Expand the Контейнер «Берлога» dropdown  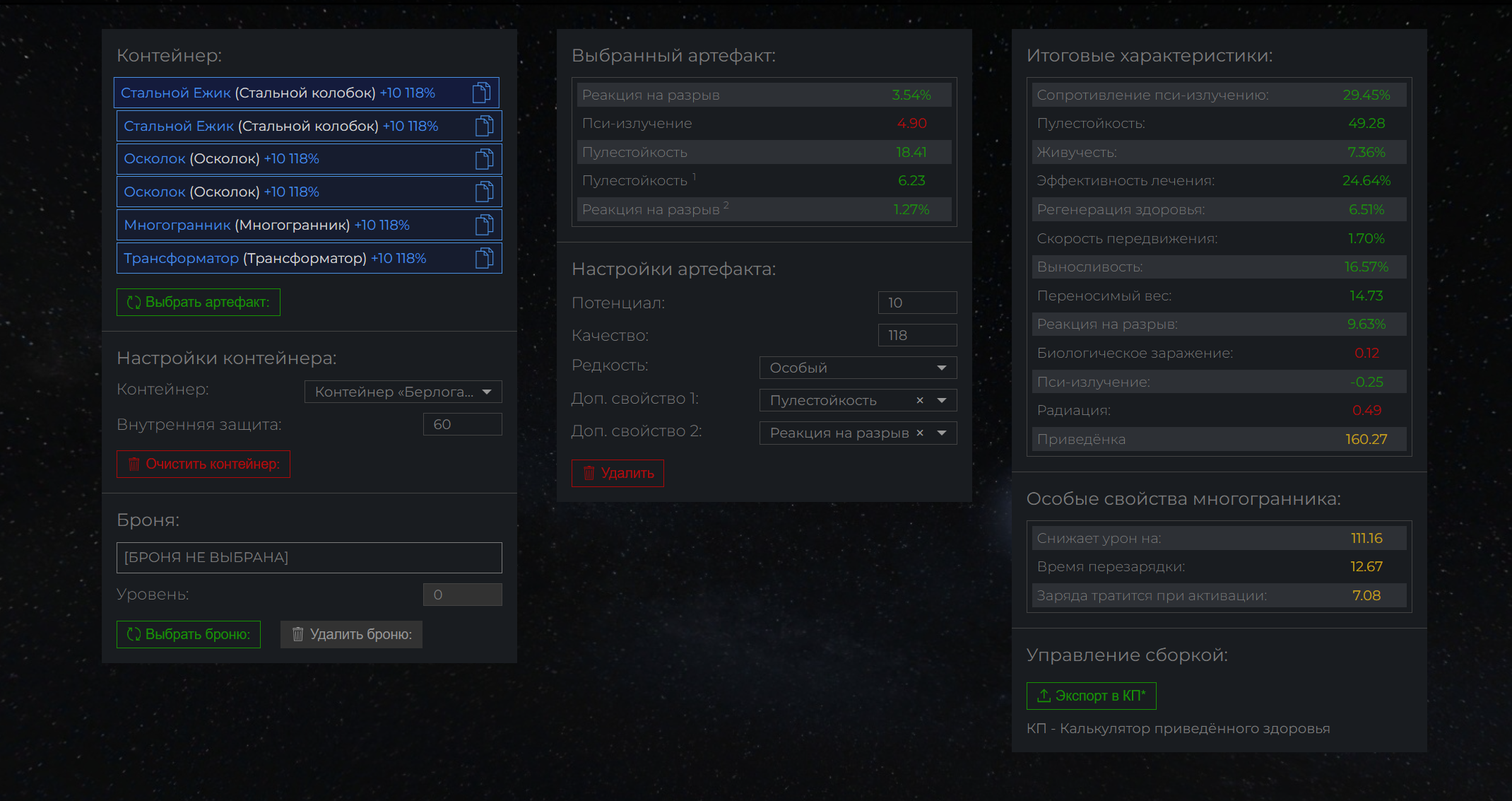(403, 392)
